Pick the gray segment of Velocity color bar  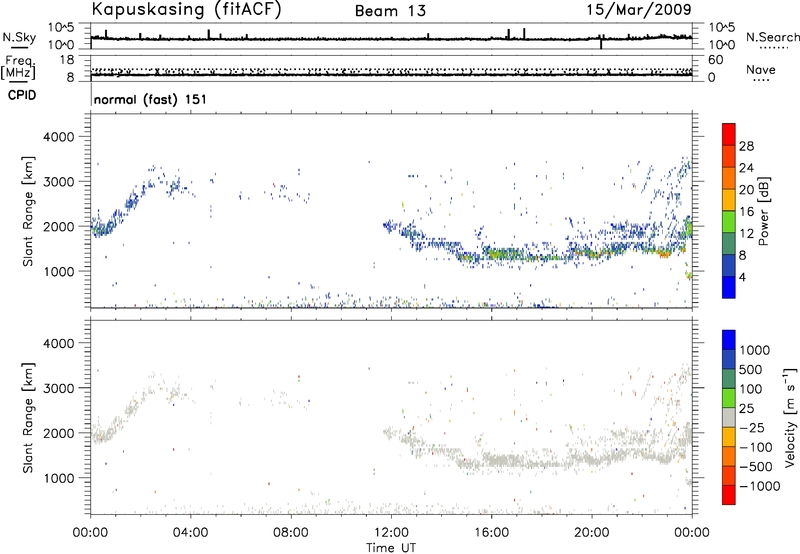click(x=729, y=417)
